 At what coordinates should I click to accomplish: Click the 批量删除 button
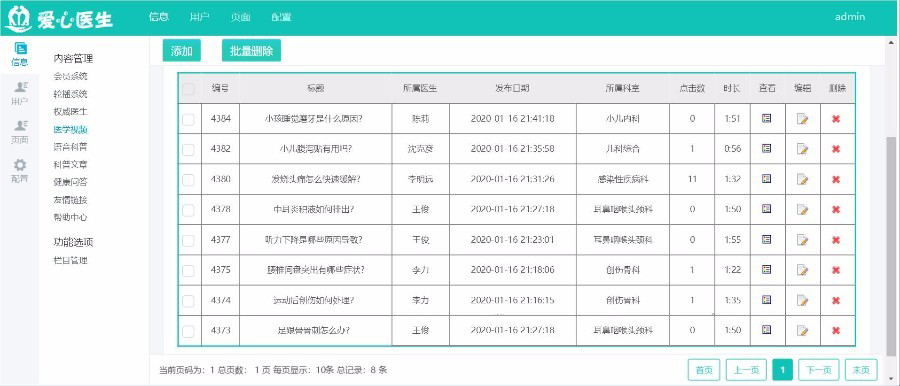[251, 51]
